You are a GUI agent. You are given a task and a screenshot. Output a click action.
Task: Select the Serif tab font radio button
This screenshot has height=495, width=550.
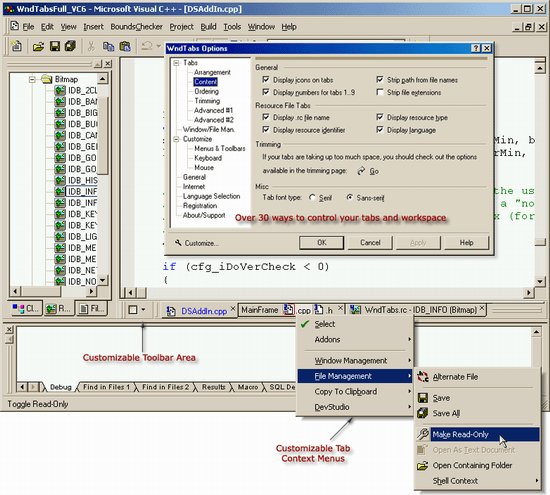[x=312, y=198]
